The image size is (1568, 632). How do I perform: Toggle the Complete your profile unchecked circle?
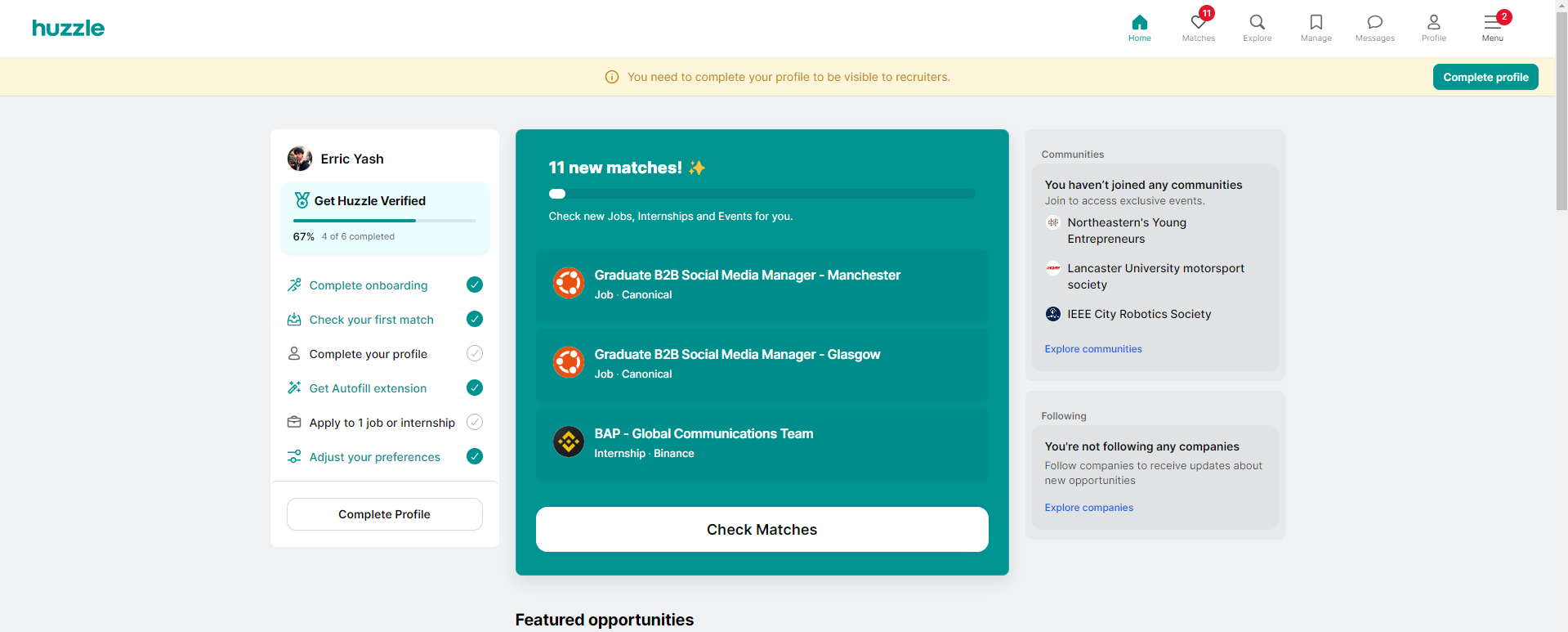(x=474, y=353)
